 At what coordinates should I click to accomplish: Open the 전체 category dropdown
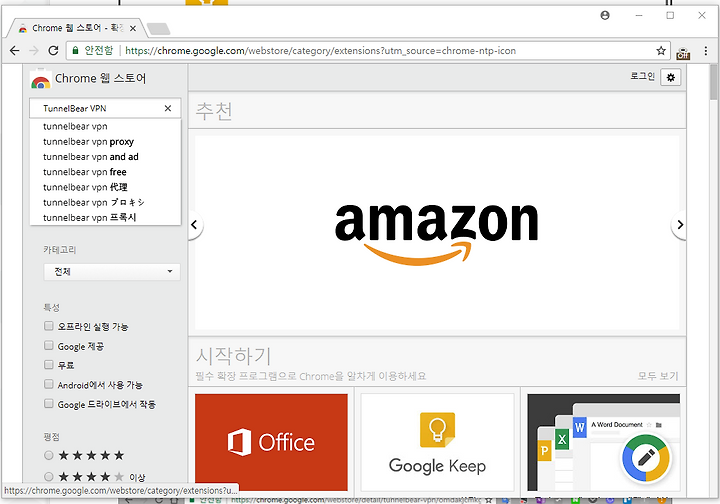point(112,272)
